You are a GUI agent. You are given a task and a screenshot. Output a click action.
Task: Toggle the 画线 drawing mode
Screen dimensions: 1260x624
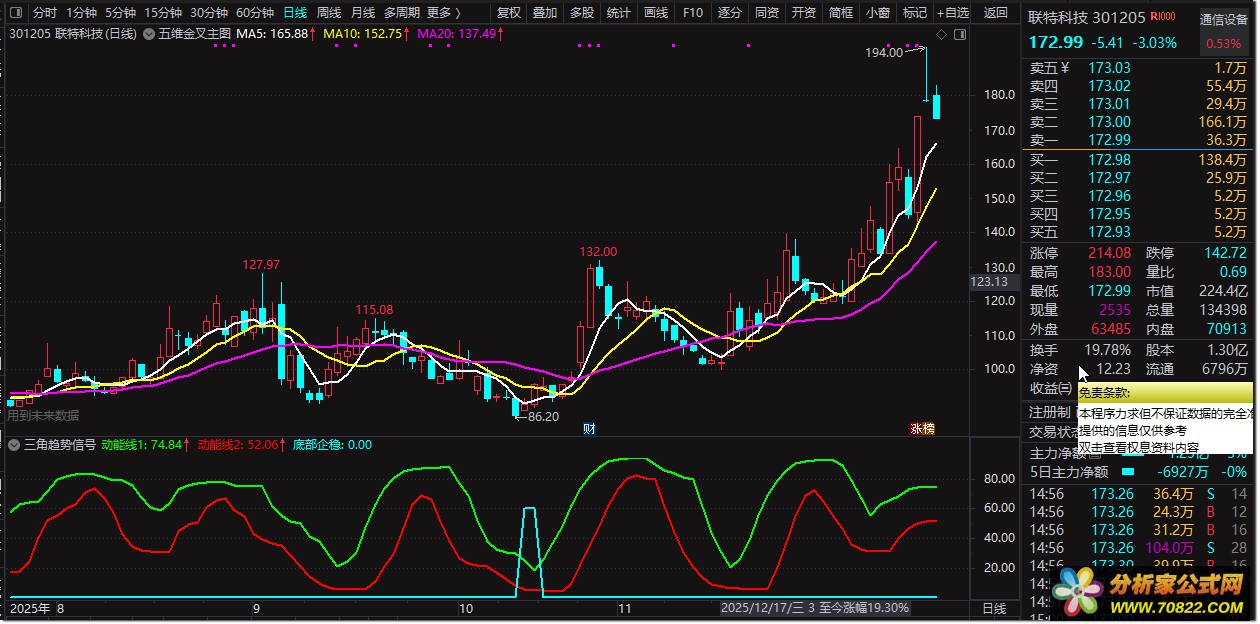tap(656, 13)
